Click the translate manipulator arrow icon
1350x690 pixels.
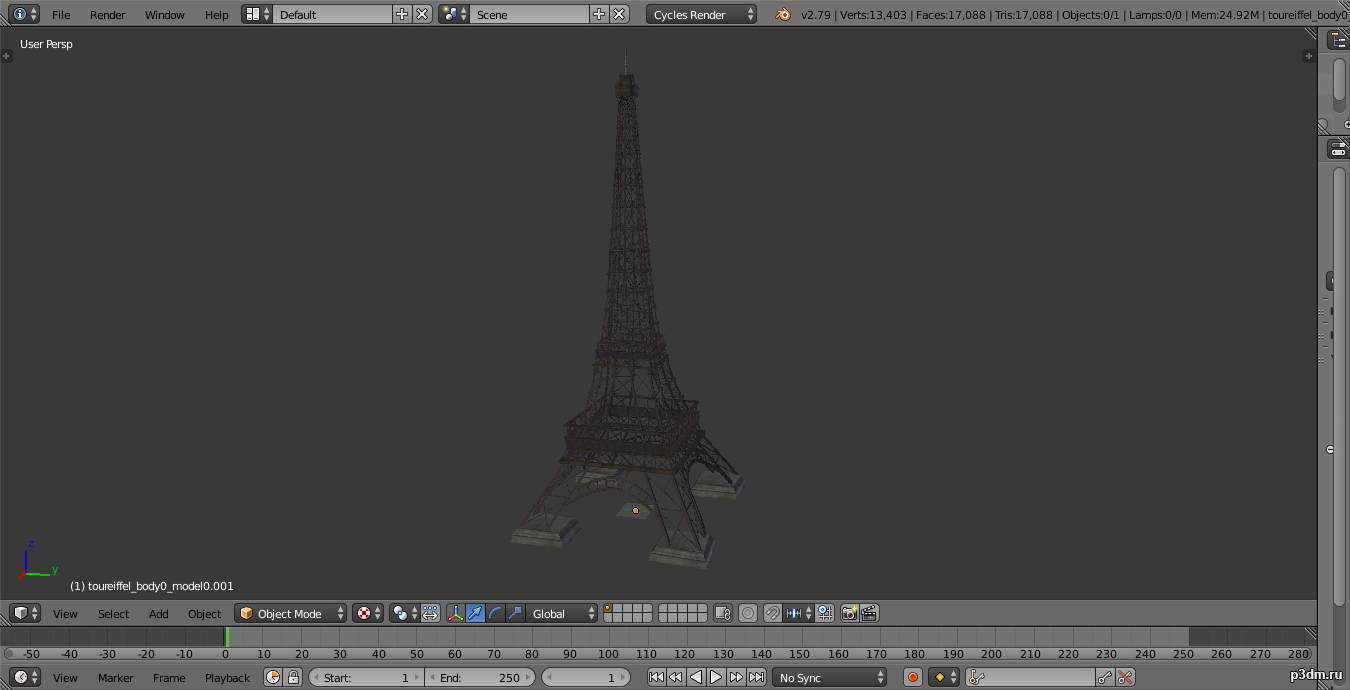pos(476,613)
